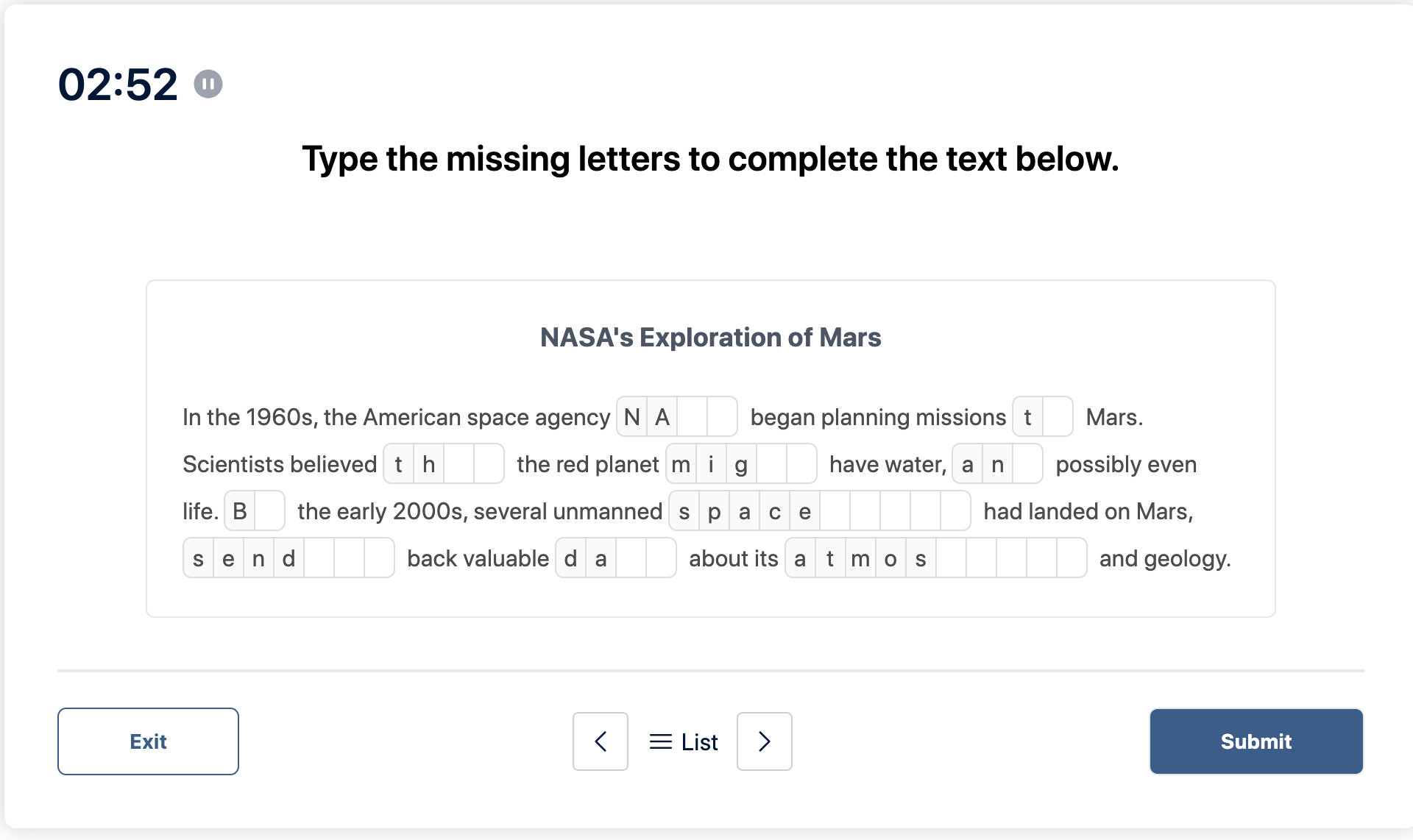Viewport: 1413px width, 840px height.
Task: Toggle pause on the countdown timer
Action: 209,84
